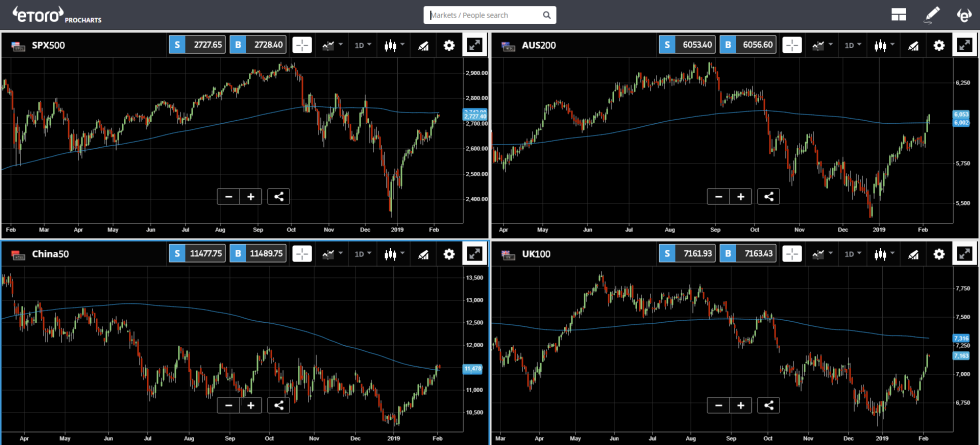Toggle crosshair on China50 chart
This screenshot has height=445, width=980.
click(x=302, y=255)
